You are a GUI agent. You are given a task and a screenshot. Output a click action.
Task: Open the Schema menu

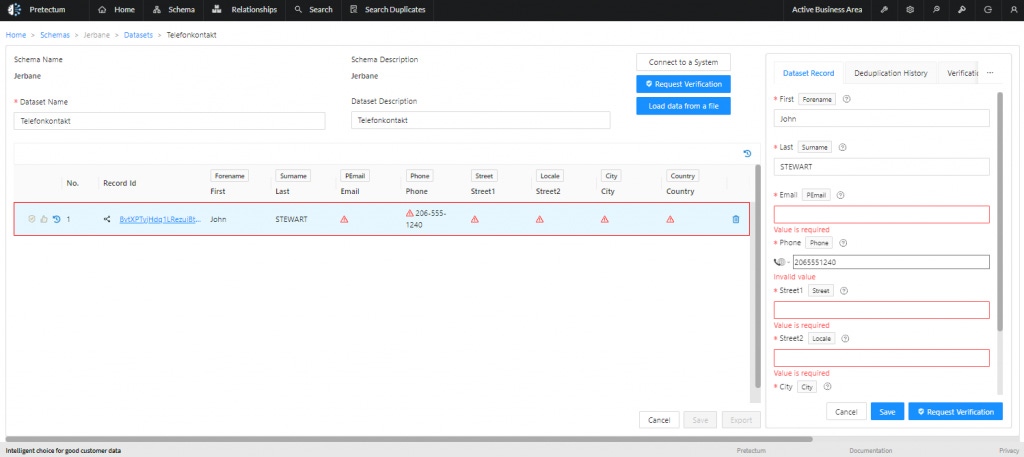click(174, 10)
